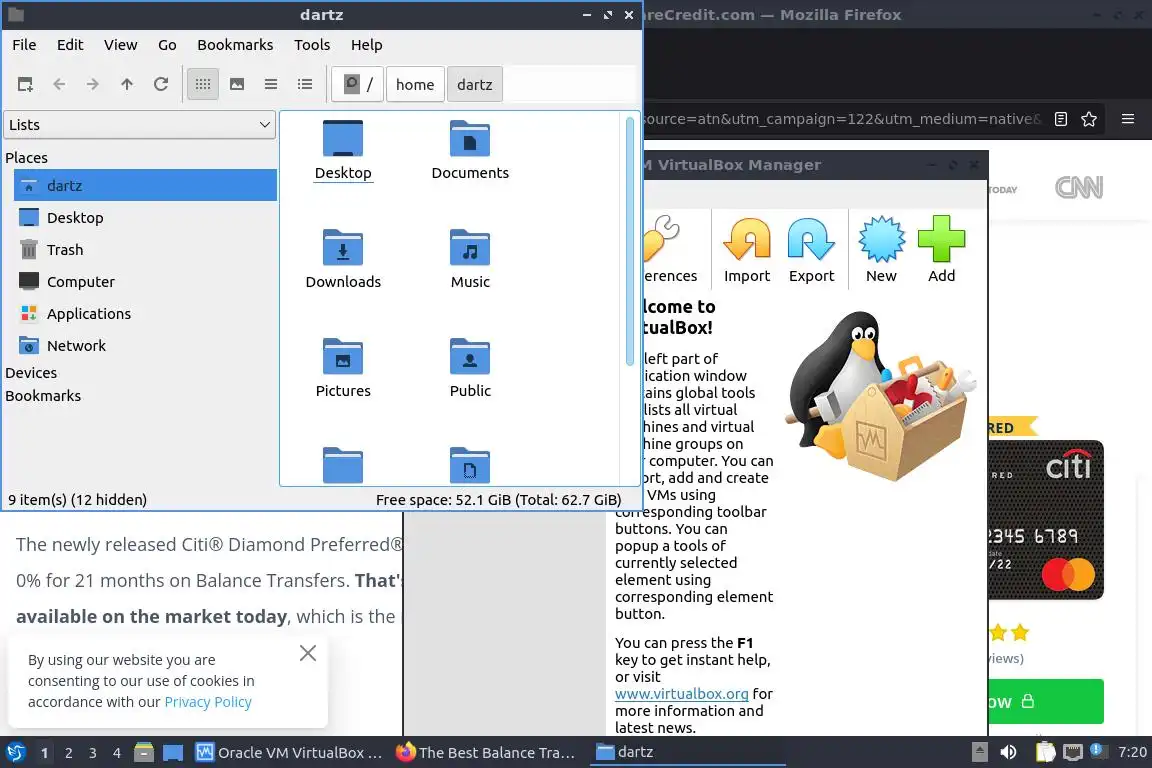Switch to workspace 2

68,753
